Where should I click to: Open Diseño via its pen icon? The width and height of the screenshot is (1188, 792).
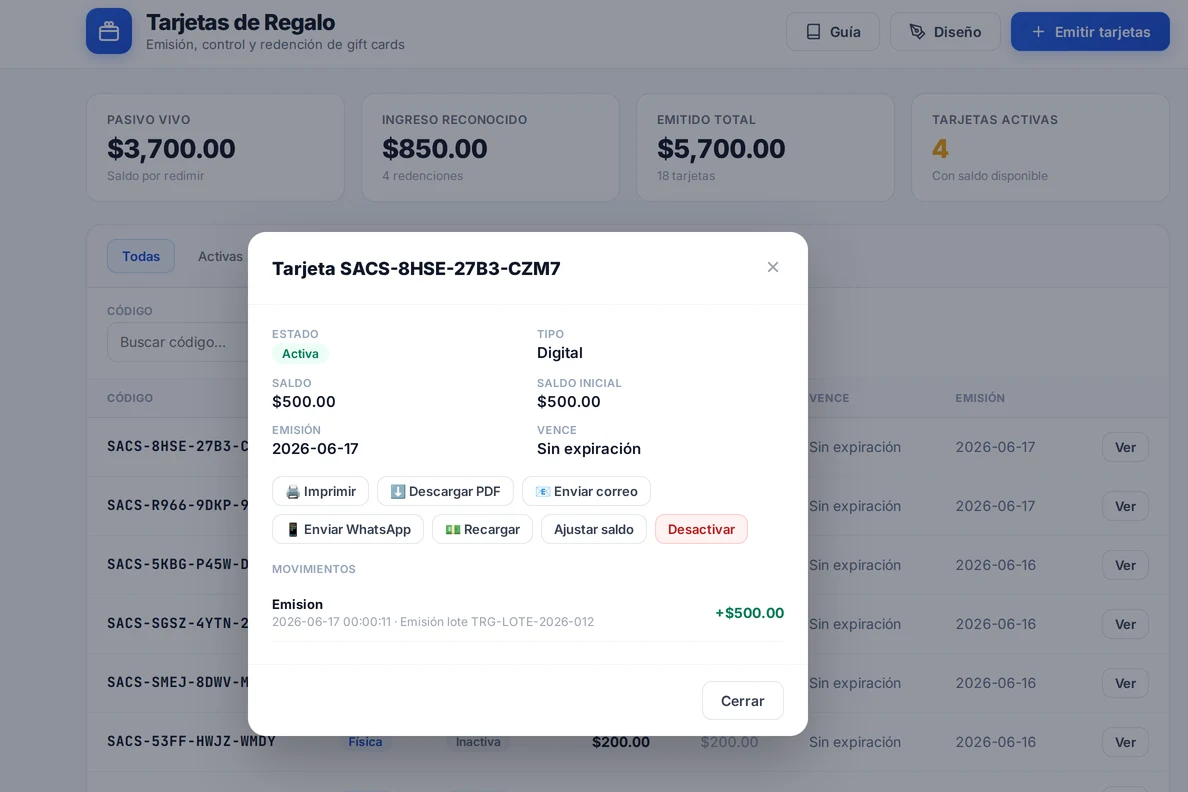tap(917, 32)
